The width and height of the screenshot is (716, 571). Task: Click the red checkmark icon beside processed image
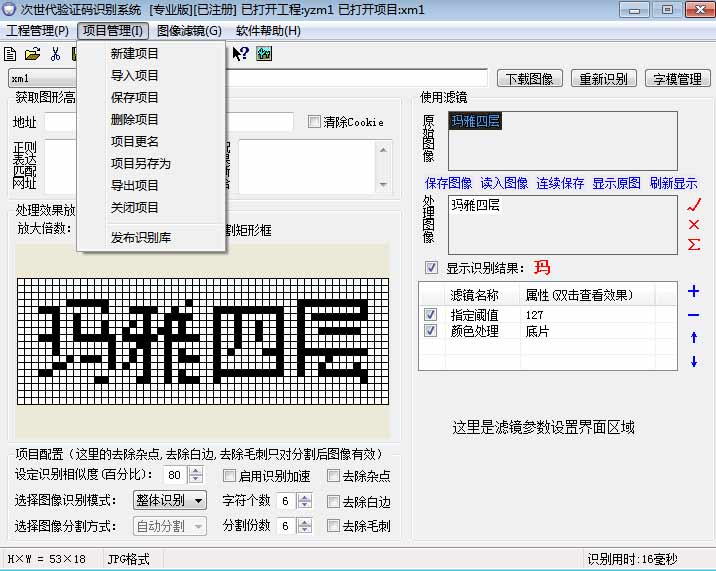[694, 204]
